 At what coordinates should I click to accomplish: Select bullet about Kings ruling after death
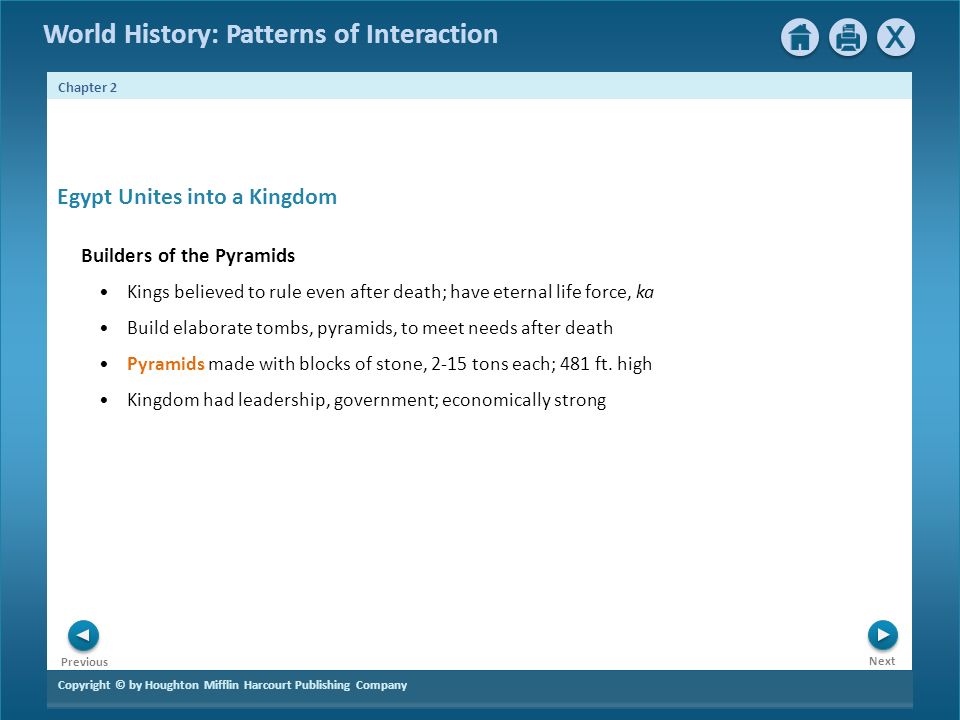(x=390, y=292)
